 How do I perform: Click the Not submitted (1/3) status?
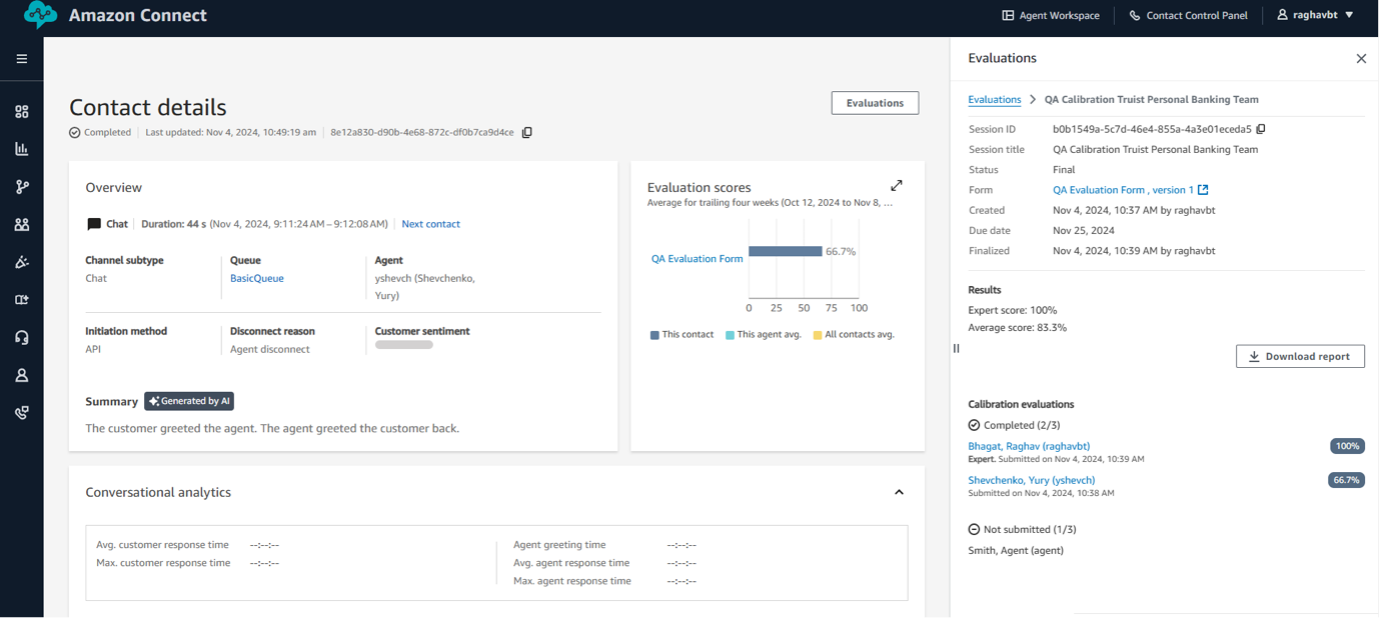click(1022, 529)
